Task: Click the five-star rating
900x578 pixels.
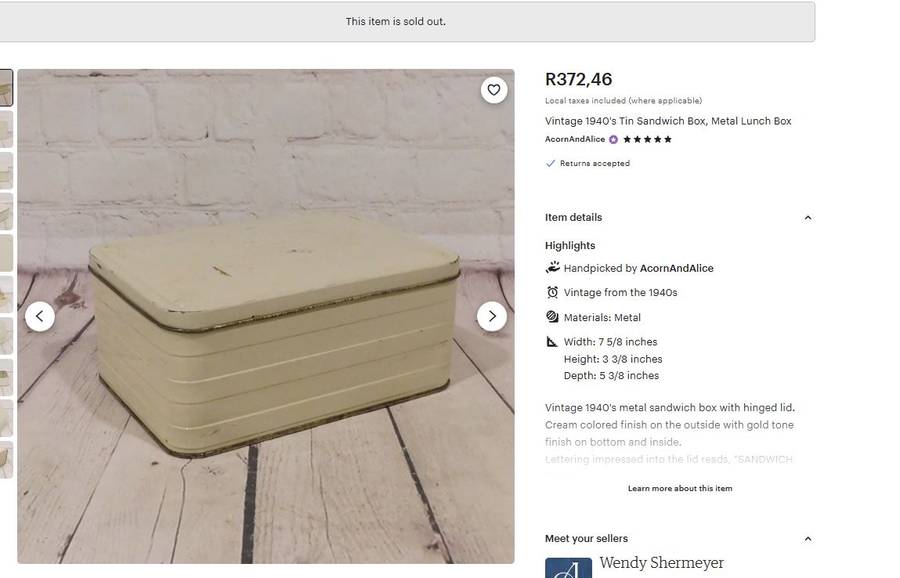Action: (647, 140)
